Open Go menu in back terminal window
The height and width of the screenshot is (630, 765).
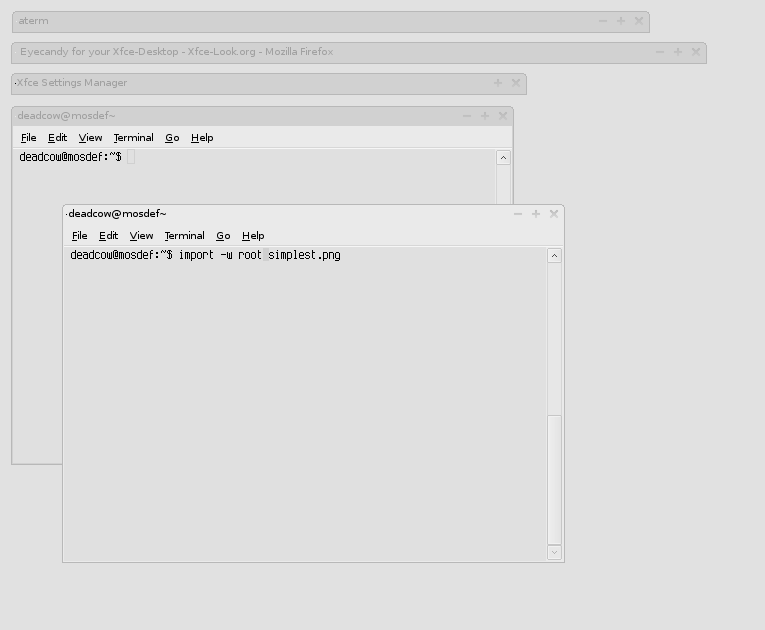pos(172,138)
